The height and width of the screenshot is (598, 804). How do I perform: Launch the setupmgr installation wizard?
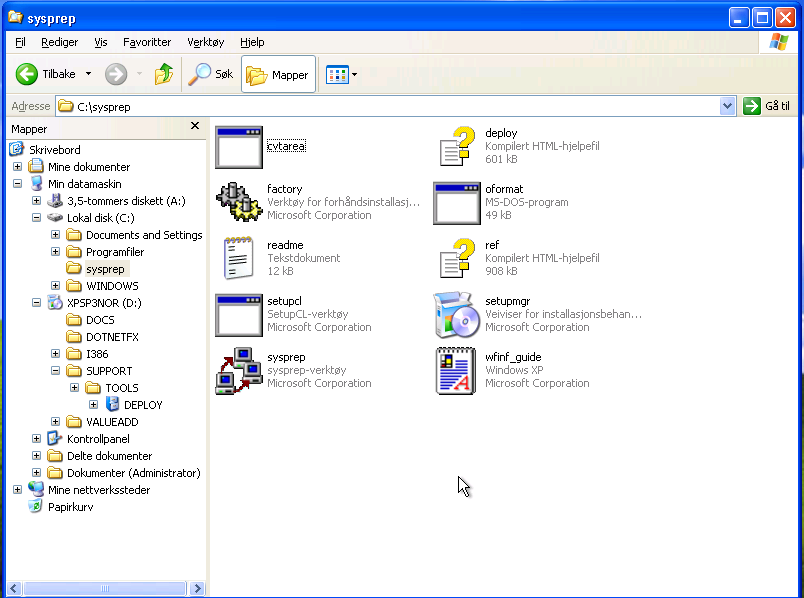(455, 315)
